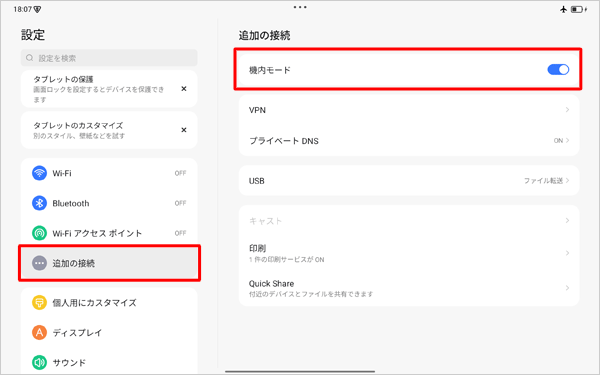Turn off the 機内モード toggle switch
The width and height of the screenshot is (600, 375).
(x=558, y=70)
